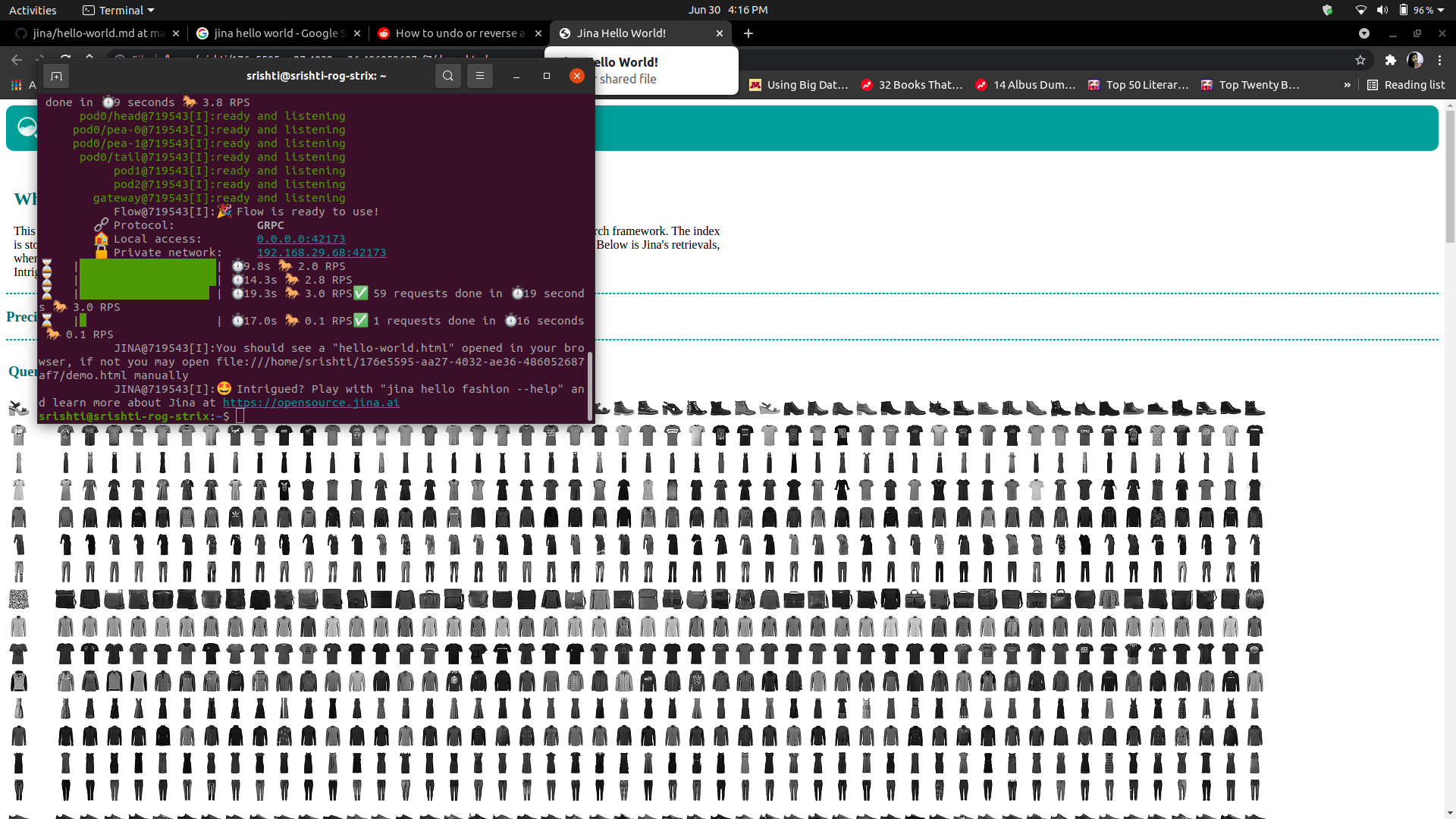Open a new browser tab
Screen dimensions: 1456x819
(748, 33)
